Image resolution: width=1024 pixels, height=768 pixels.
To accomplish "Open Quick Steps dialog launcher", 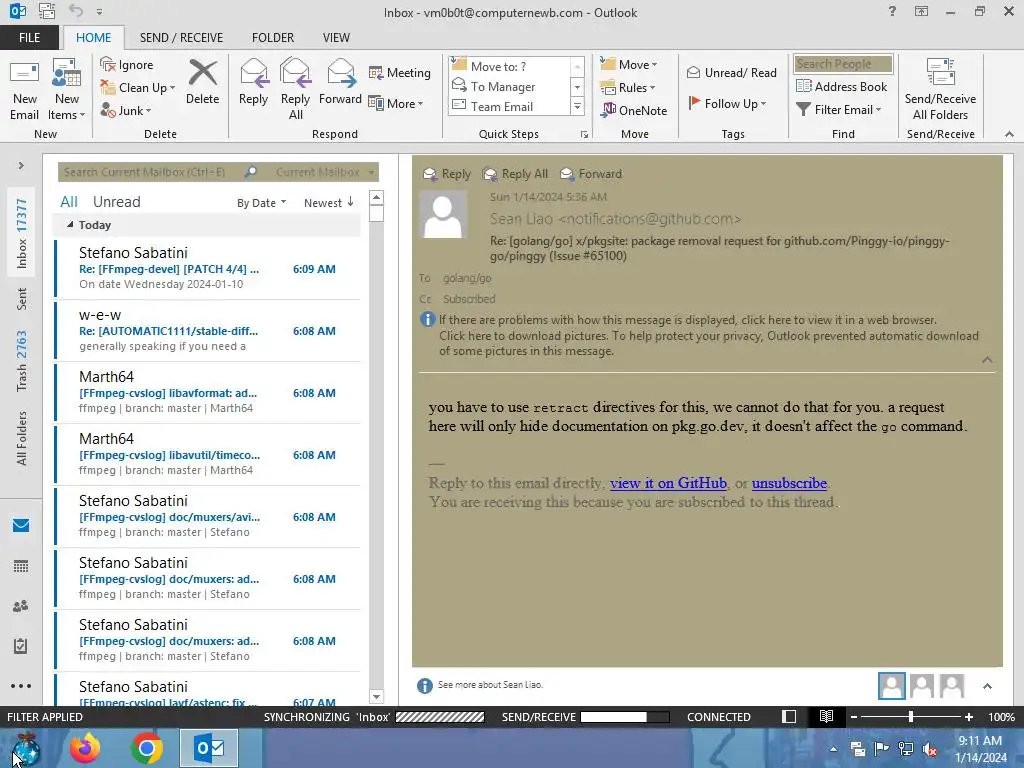I will [584, 135].
